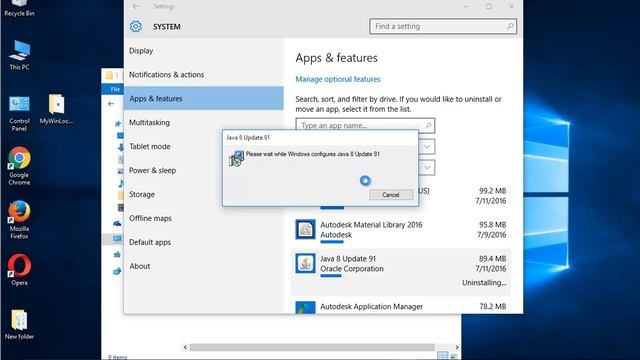
Task: Click the Find a setting search field
Action: [x=443, y=26]
